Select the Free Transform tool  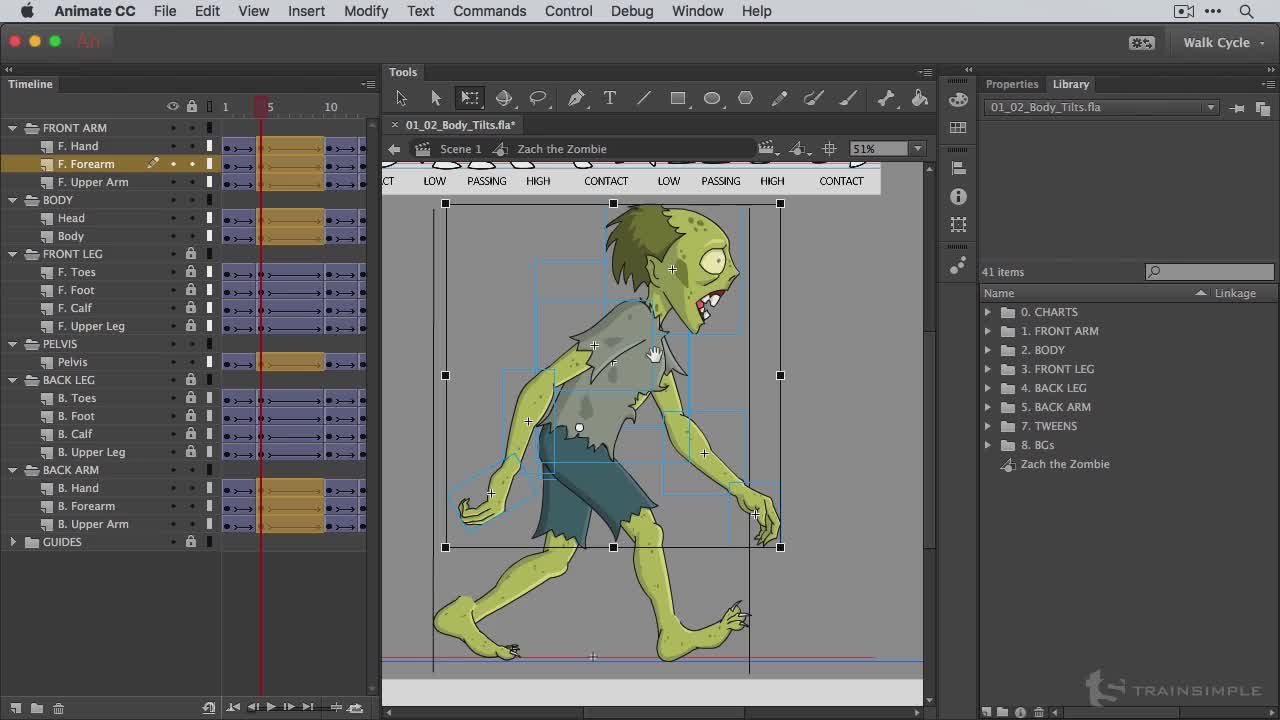pos(469,98)
